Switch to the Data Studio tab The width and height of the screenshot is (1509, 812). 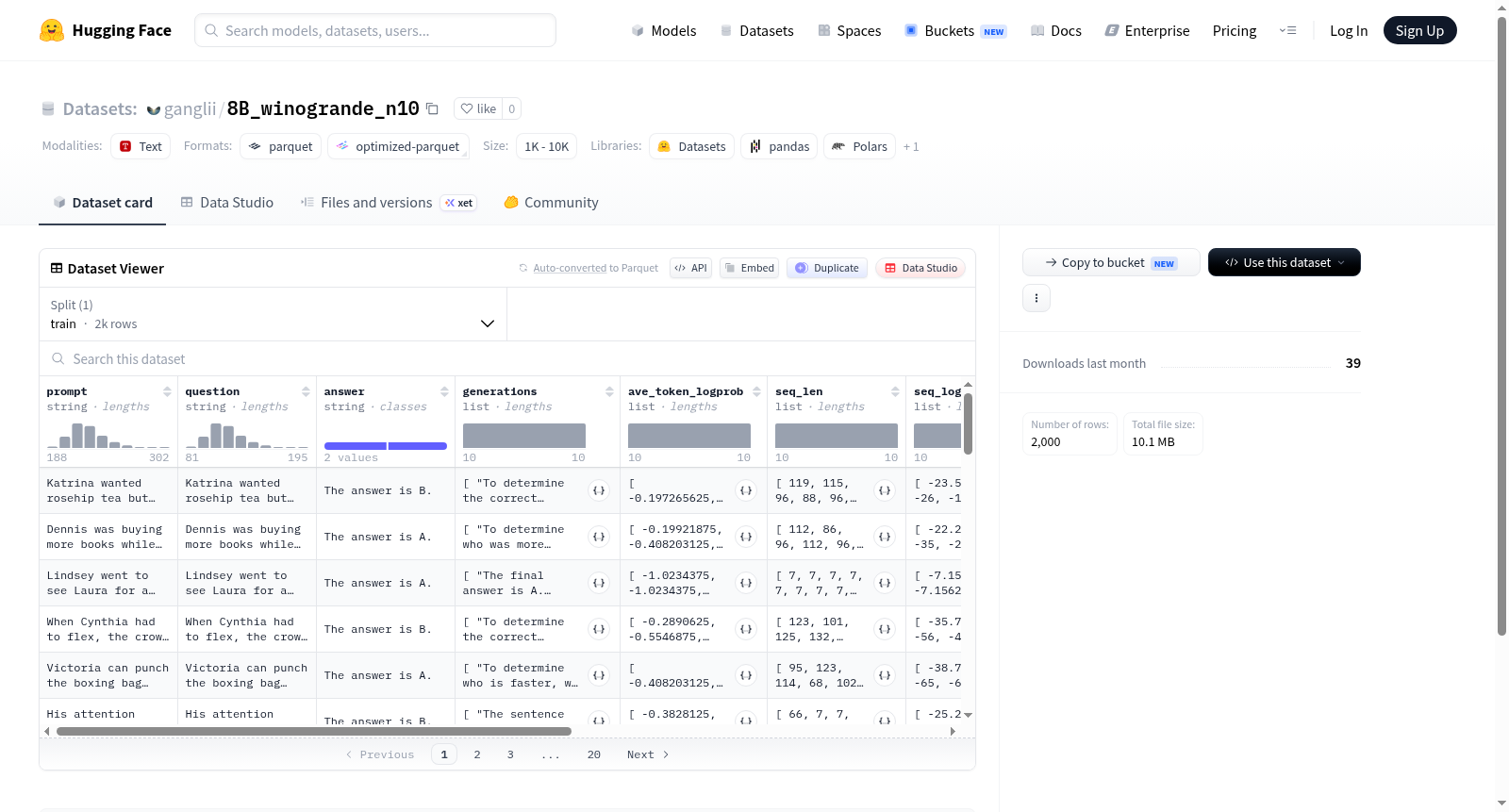pos(227,203)
